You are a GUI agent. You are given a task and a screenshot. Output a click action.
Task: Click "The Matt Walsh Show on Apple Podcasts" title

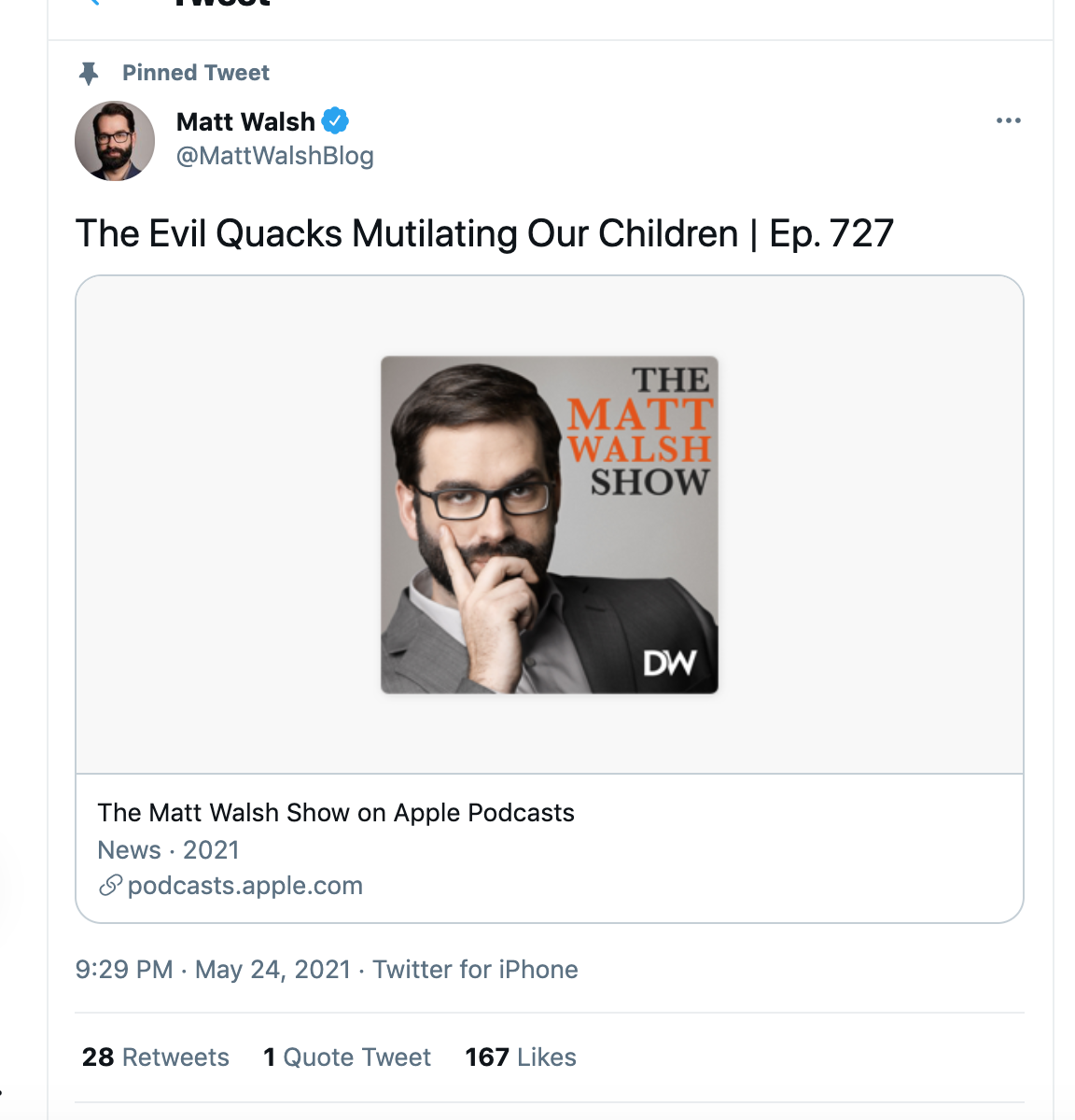coord(336,813)
